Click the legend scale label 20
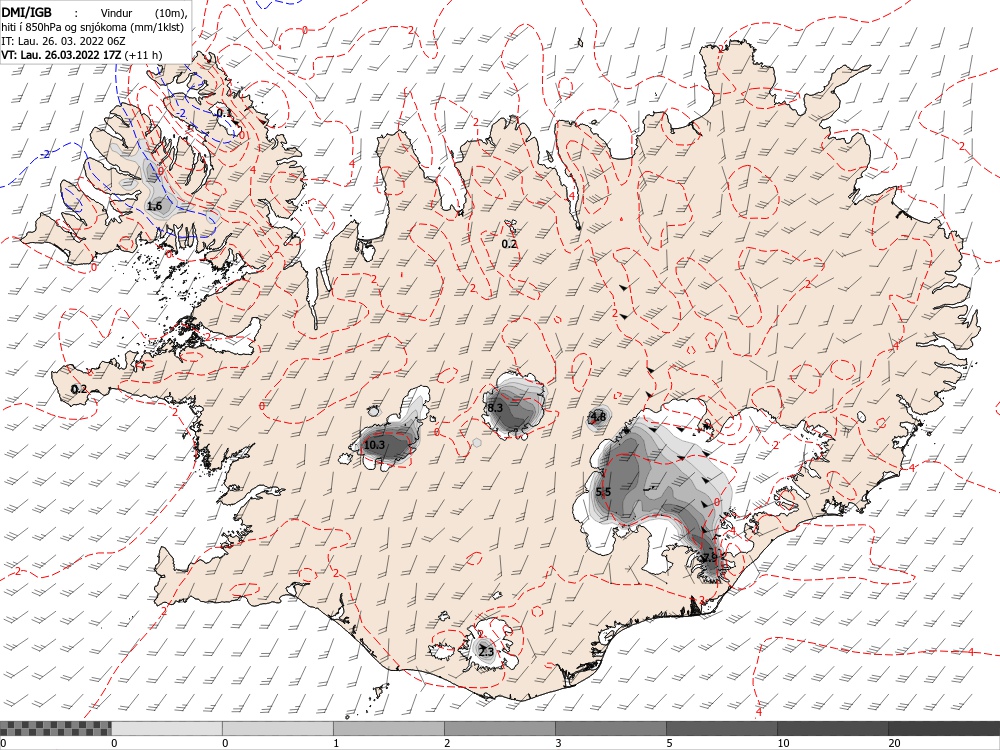1000x750 pixels. click(895, 743)
